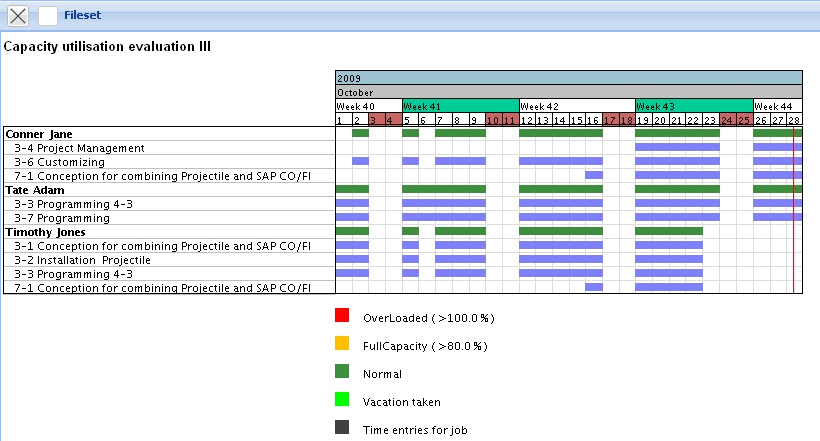Select the Conner Jane resource row
Viewport: 820px width, 441px height.
coord(40,134)
